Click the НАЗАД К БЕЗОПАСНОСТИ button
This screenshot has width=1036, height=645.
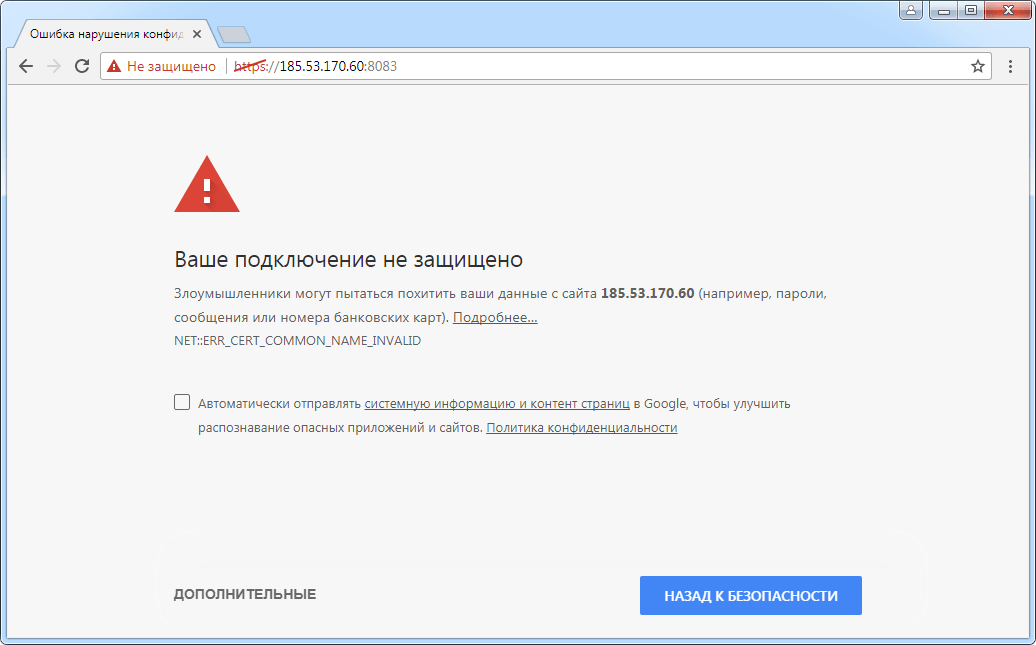click(x=751, y=595)
